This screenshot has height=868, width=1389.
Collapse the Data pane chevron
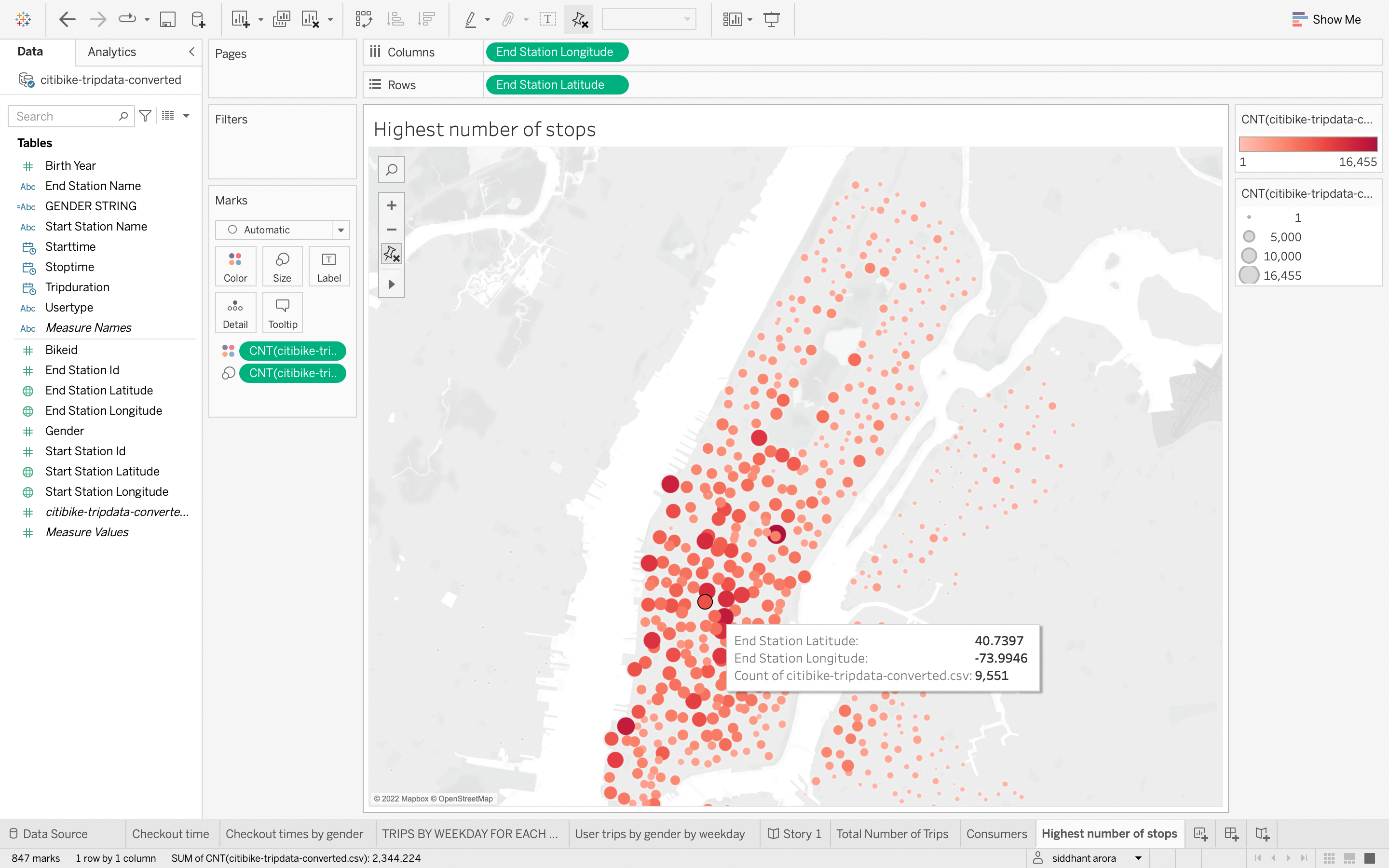(191, 52)
